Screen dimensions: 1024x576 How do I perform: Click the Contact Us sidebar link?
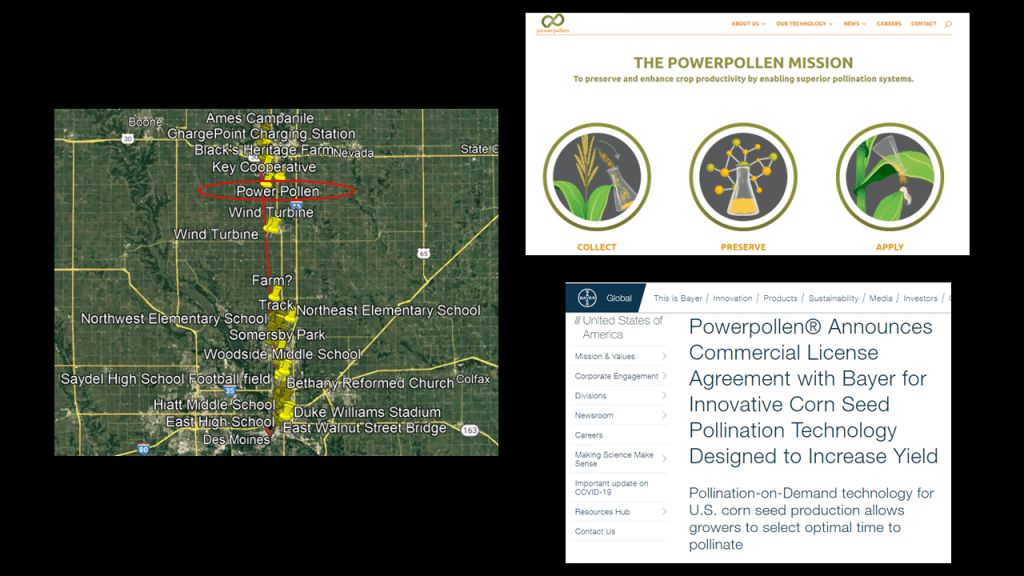pyautogui.click(x=595, y=532)
